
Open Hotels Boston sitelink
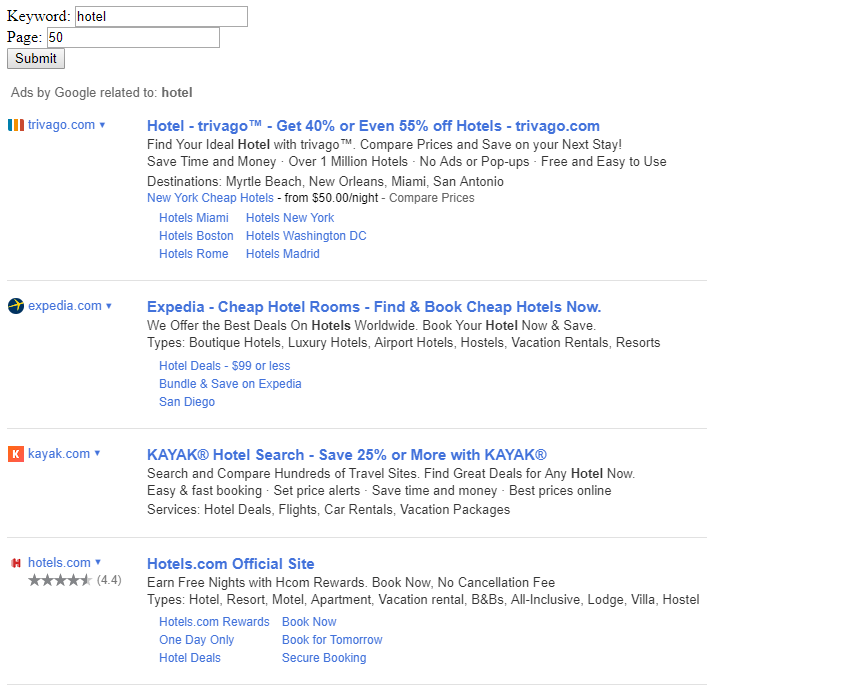[196, 236]
